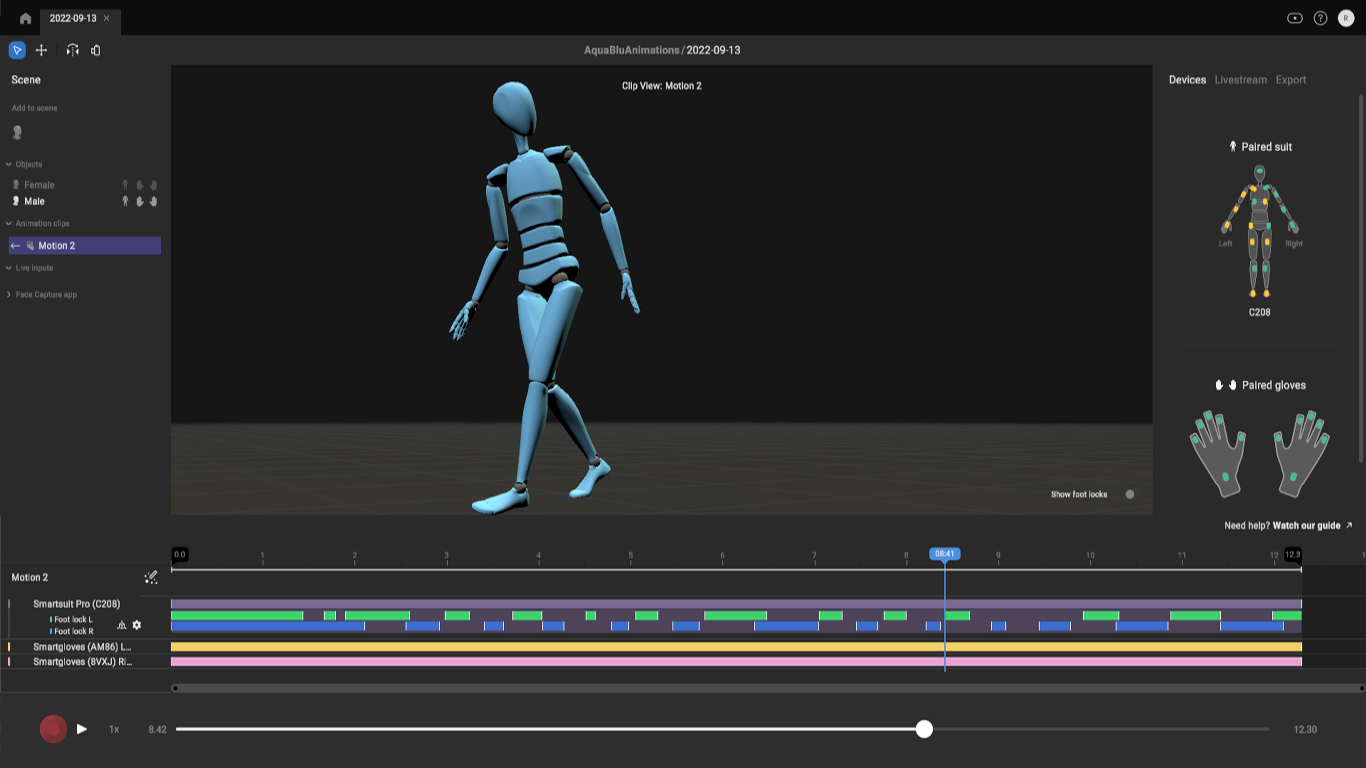Open Smartsuit Pro track gear settings
Image resolution: width=1366 pixels, height=768 pixels.
click(137, 625)
